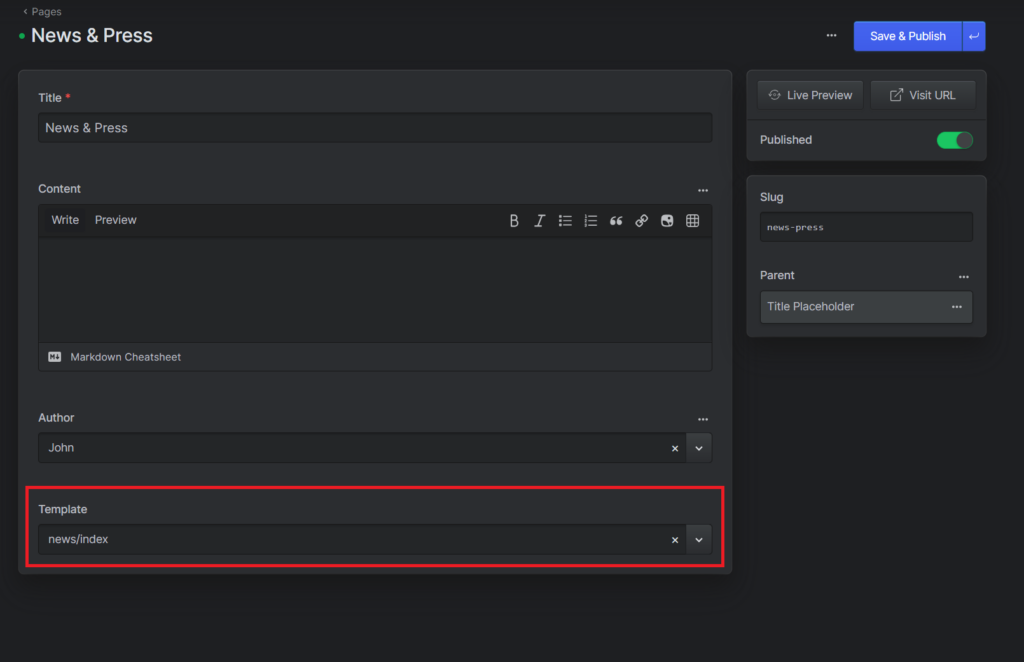
Task: Insert an image asset in content
Action: tap(667, 221)
